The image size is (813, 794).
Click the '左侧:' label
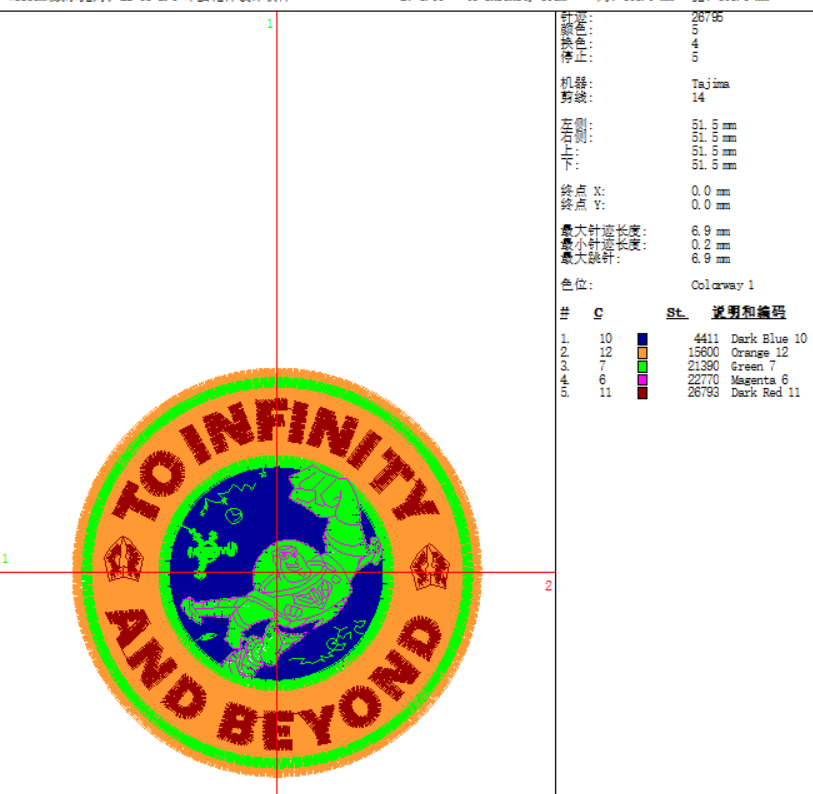(576, 124)
